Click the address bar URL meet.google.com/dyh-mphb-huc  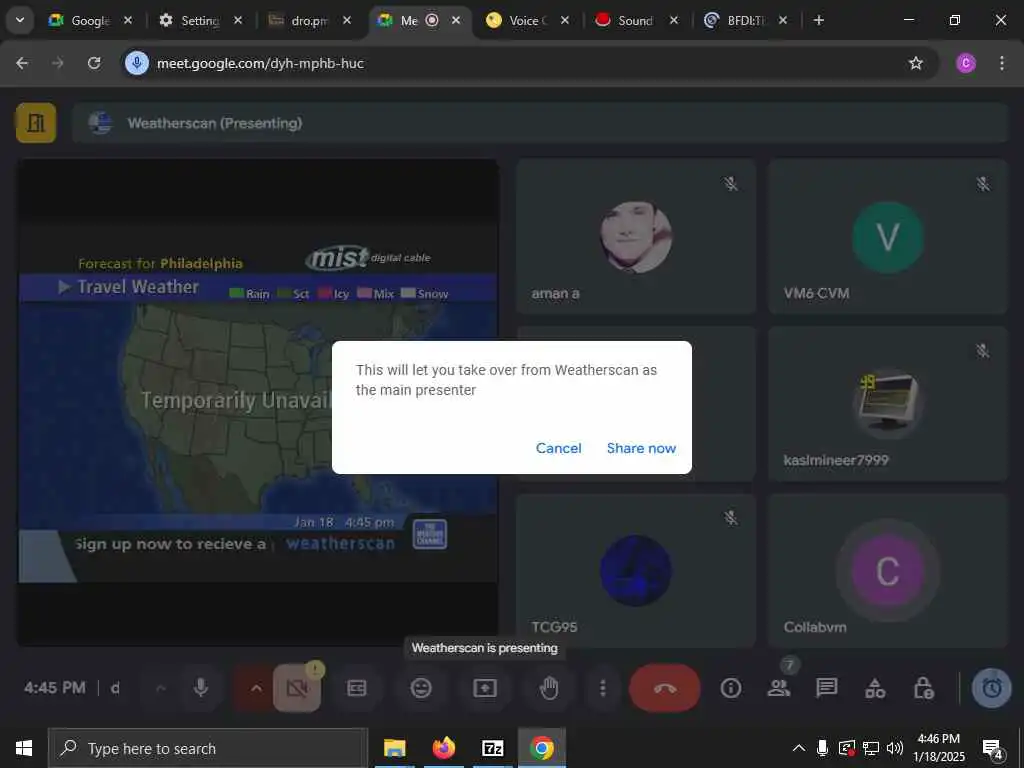pos(260,63)
